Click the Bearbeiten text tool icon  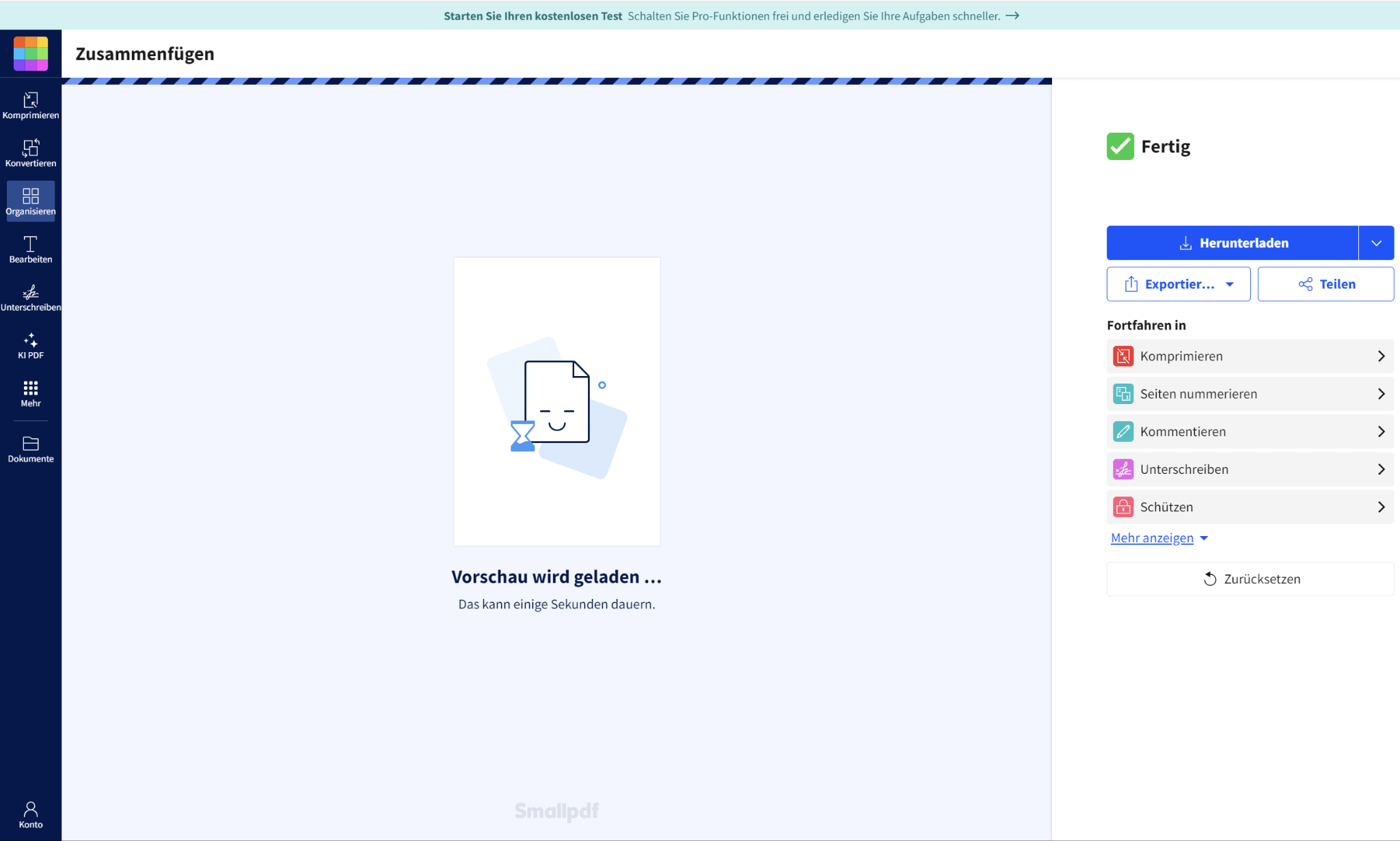(30, 249)
